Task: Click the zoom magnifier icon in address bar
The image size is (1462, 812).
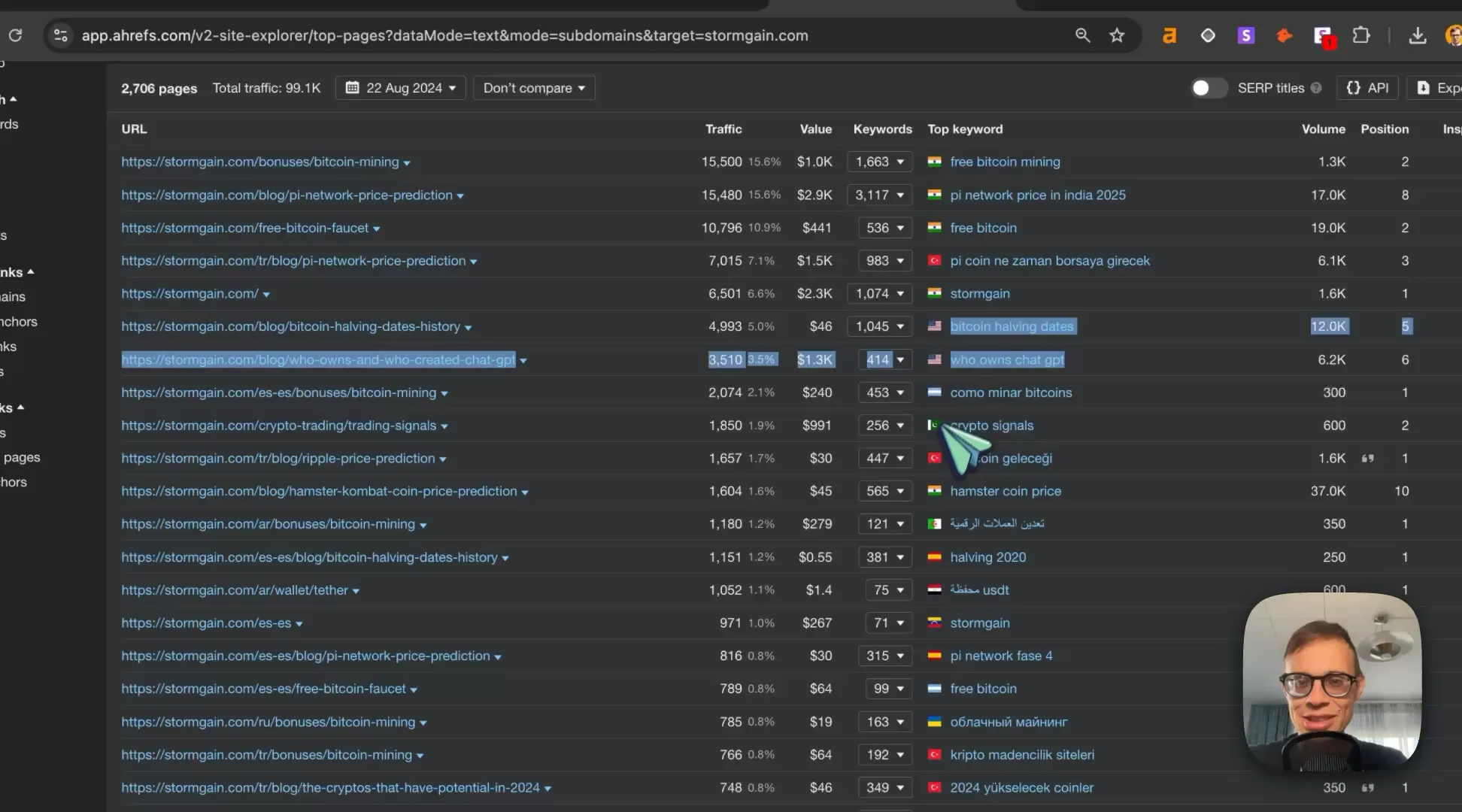Action: tap(1082, 35)
